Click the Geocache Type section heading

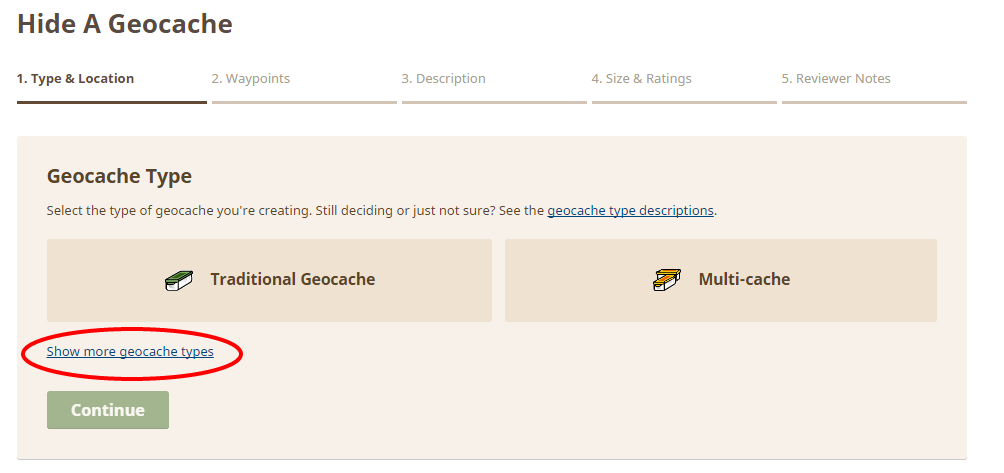(119, 176)
